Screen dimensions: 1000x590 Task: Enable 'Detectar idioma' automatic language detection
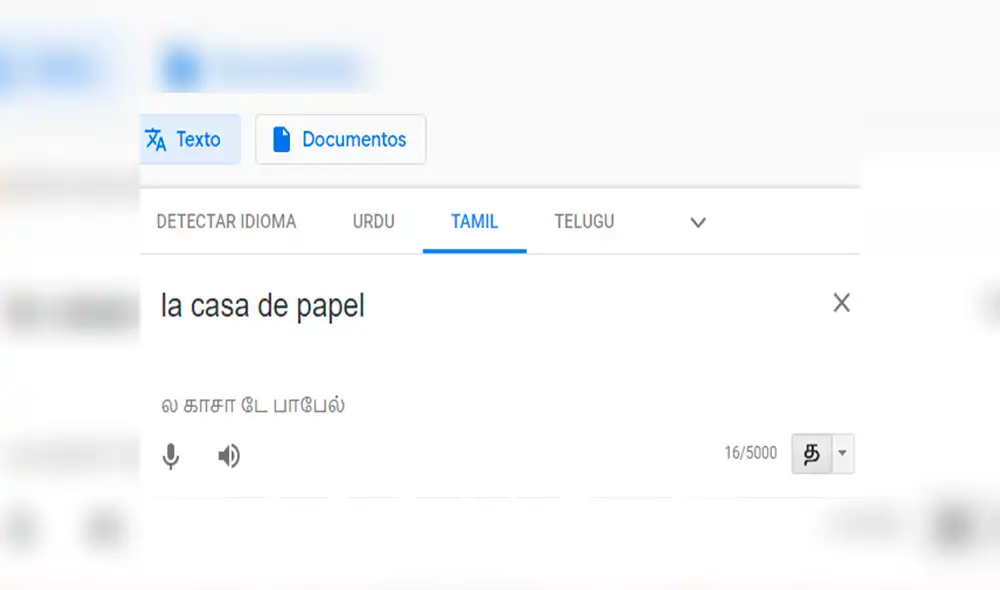[x=225, y=222]
